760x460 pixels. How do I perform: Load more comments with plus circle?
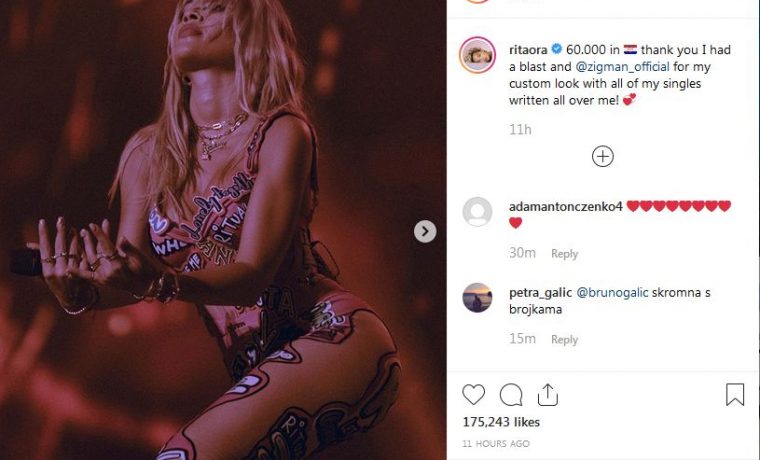[602, 156]
